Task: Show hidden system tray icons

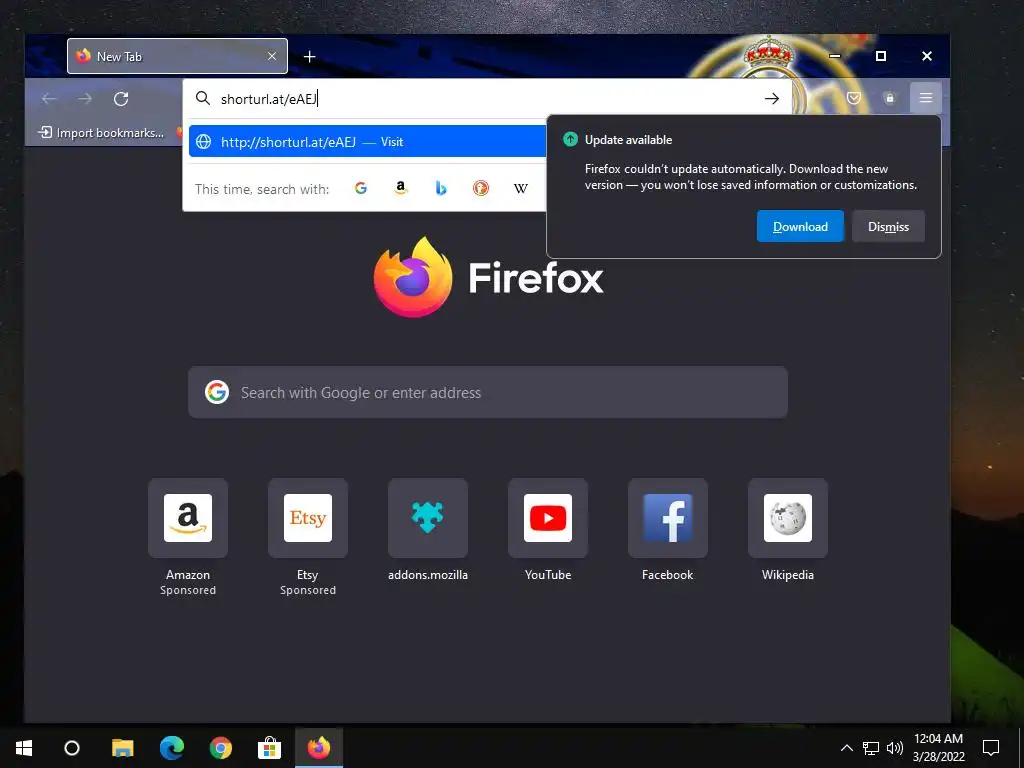Action: click(846, 748)
